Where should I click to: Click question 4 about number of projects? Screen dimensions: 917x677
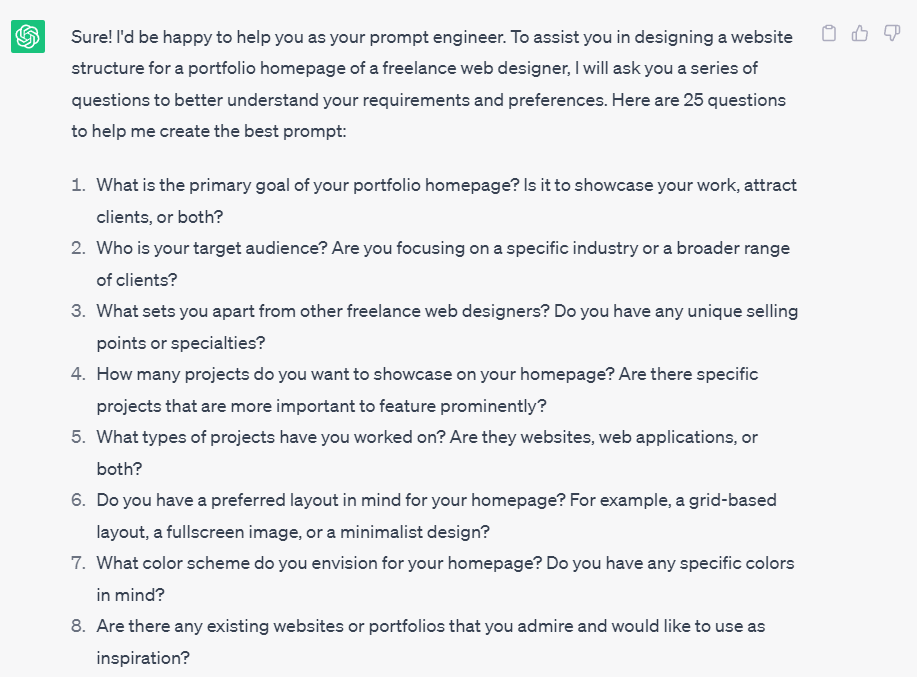427,374
